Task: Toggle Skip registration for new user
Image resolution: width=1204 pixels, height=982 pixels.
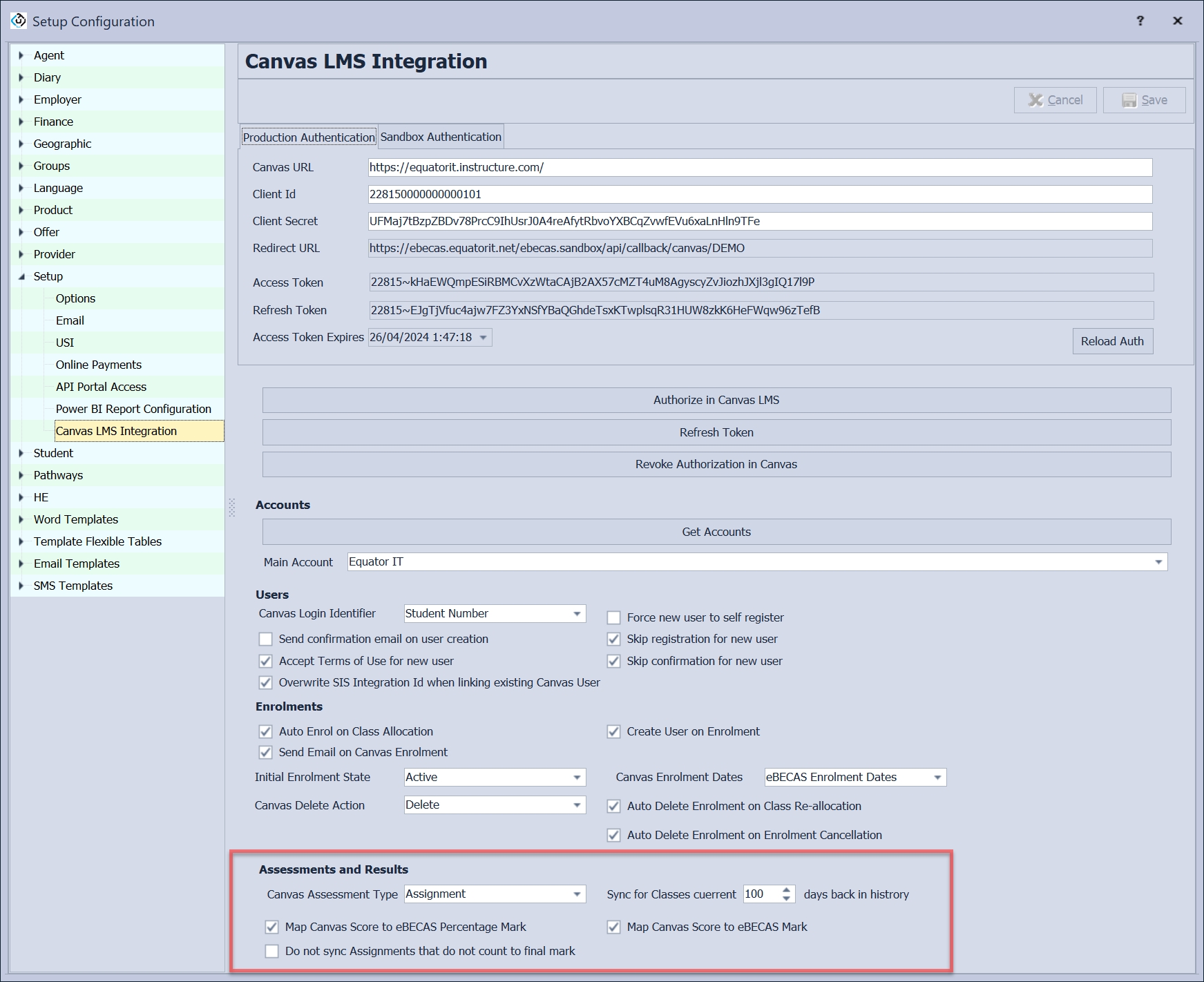Action: coord(613,639)
